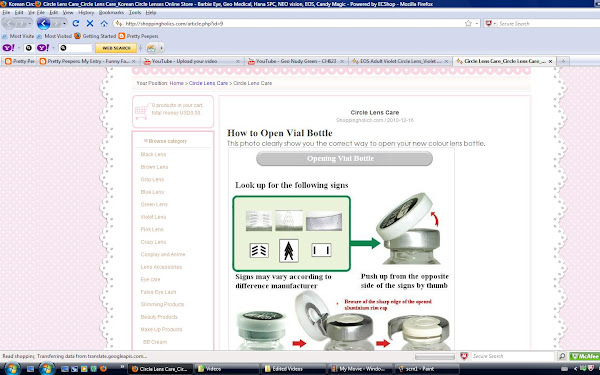Click the How to Open Vial Bottle heading
This screenshot has width=600, height=375.
pyautogui.click(x=280, y=133)
